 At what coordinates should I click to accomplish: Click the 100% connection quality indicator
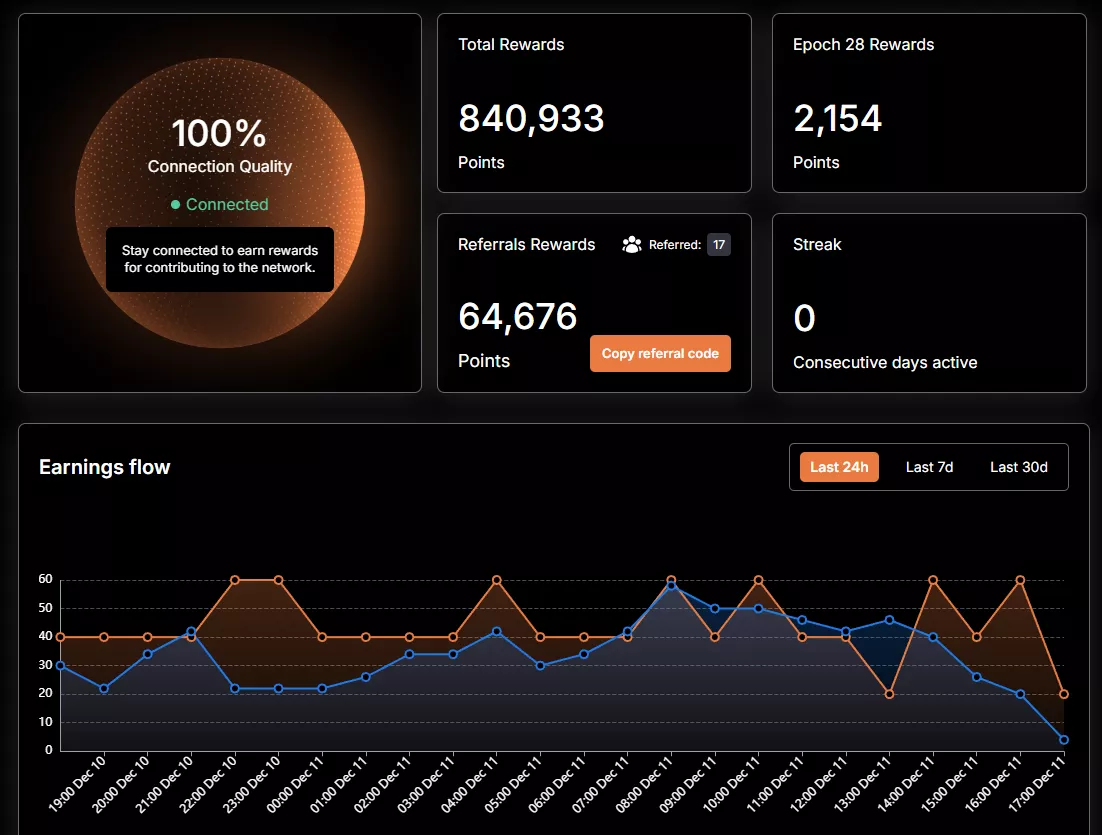pyautogui.click(x=219, y=131)
